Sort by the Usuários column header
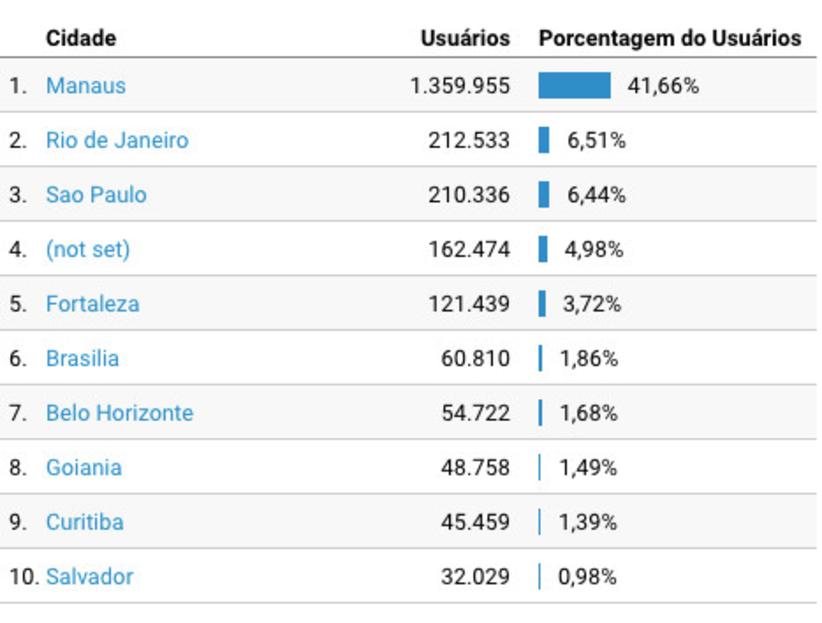Image resolution: width=822 pixels, height=623 pixels. [x=465, y=38]
